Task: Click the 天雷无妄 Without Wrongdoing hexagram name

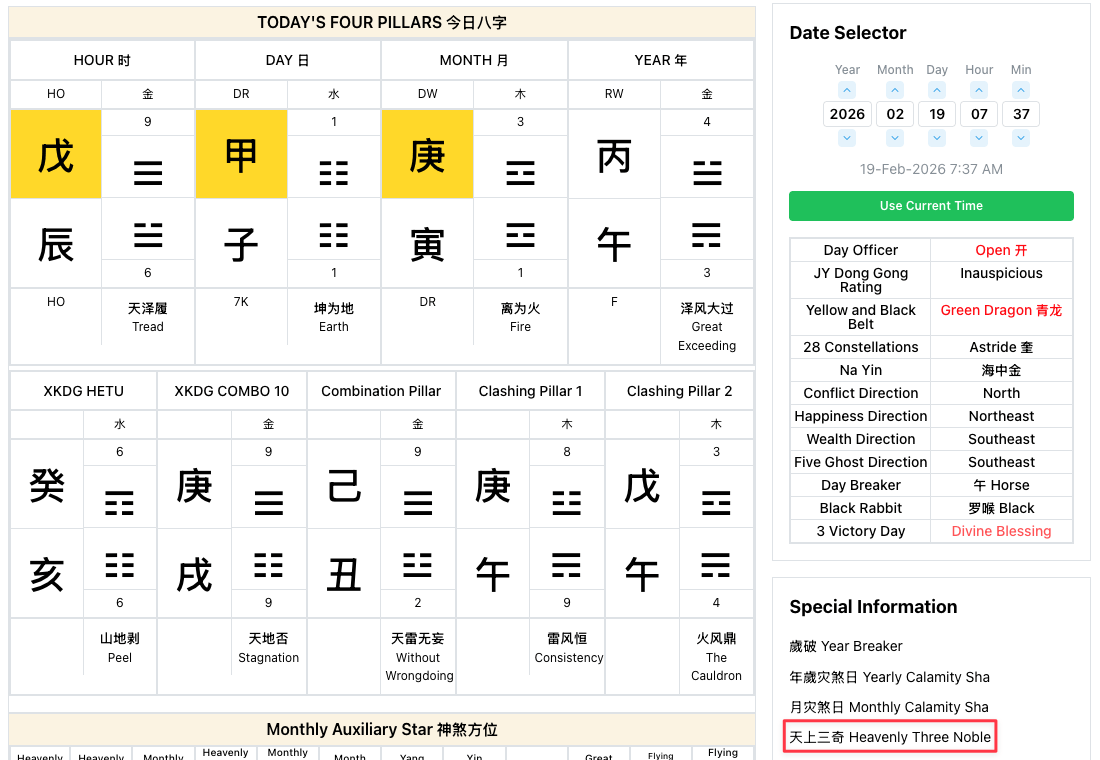Action: [x=419, y=657]
